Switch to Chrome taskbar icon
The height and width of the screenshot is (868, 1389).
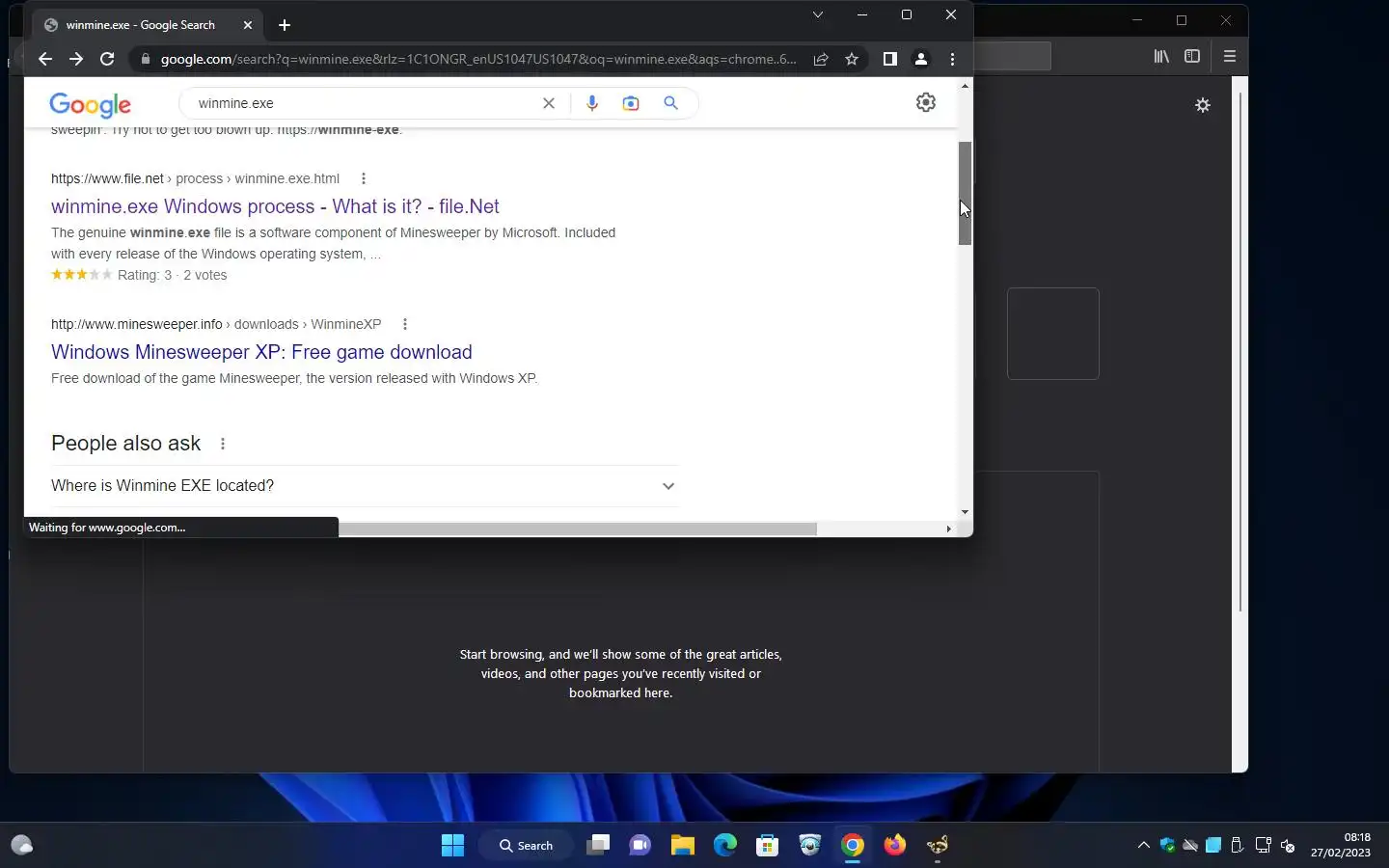pos(853,846)
